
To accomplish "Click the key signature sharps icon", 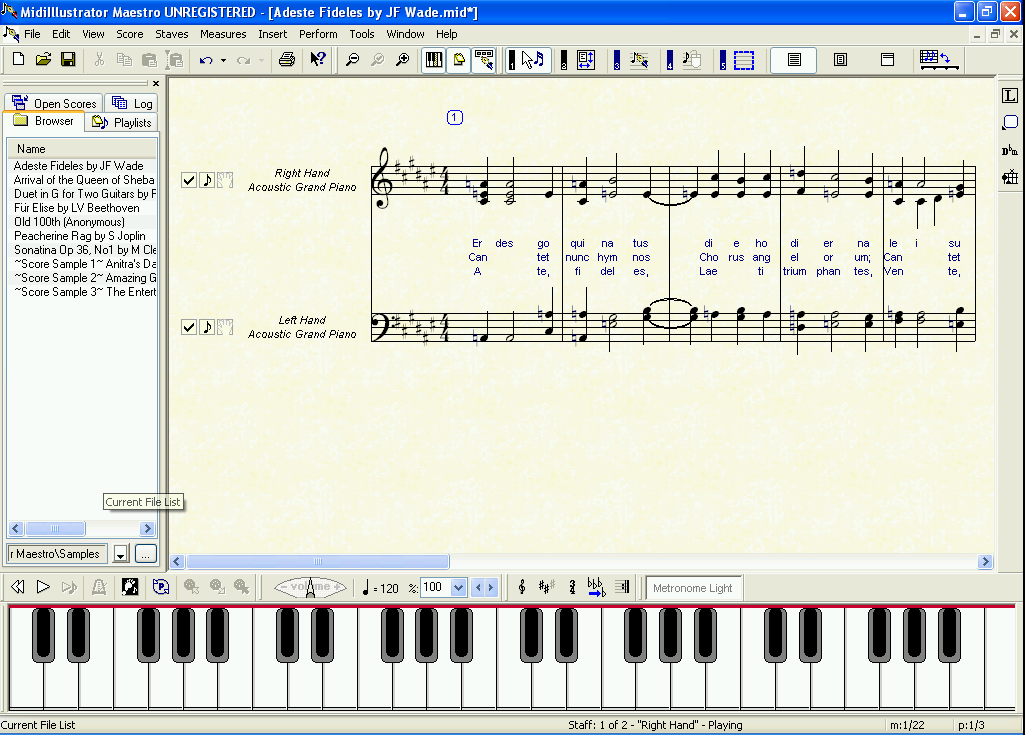I will coord(546,587).
